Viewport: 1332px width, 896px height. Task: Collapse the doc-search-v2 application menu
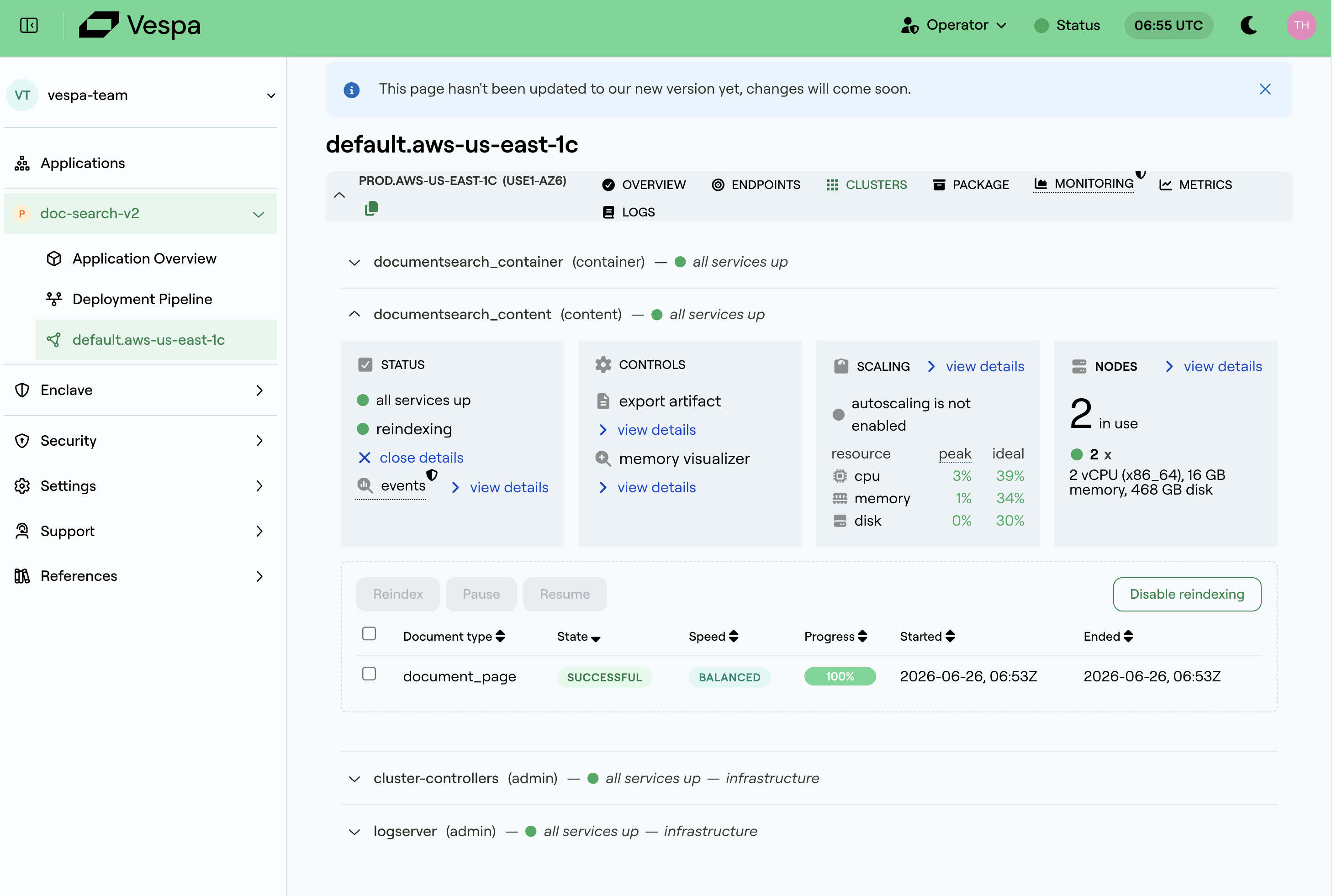click(x=258, y=214)
